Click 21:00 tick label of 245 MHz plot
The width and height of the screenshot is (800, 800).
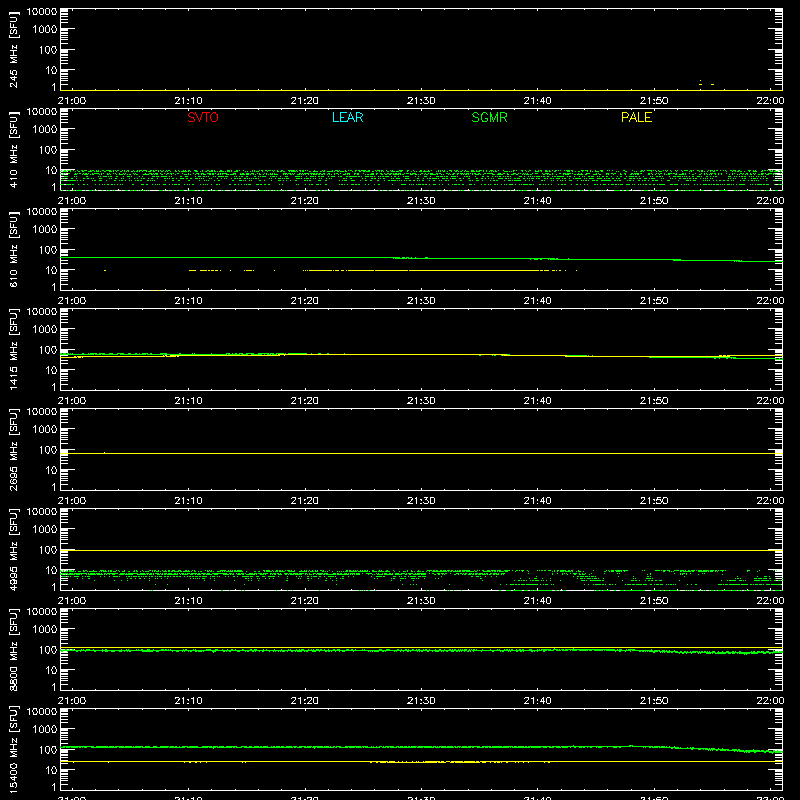pos(72,101)
